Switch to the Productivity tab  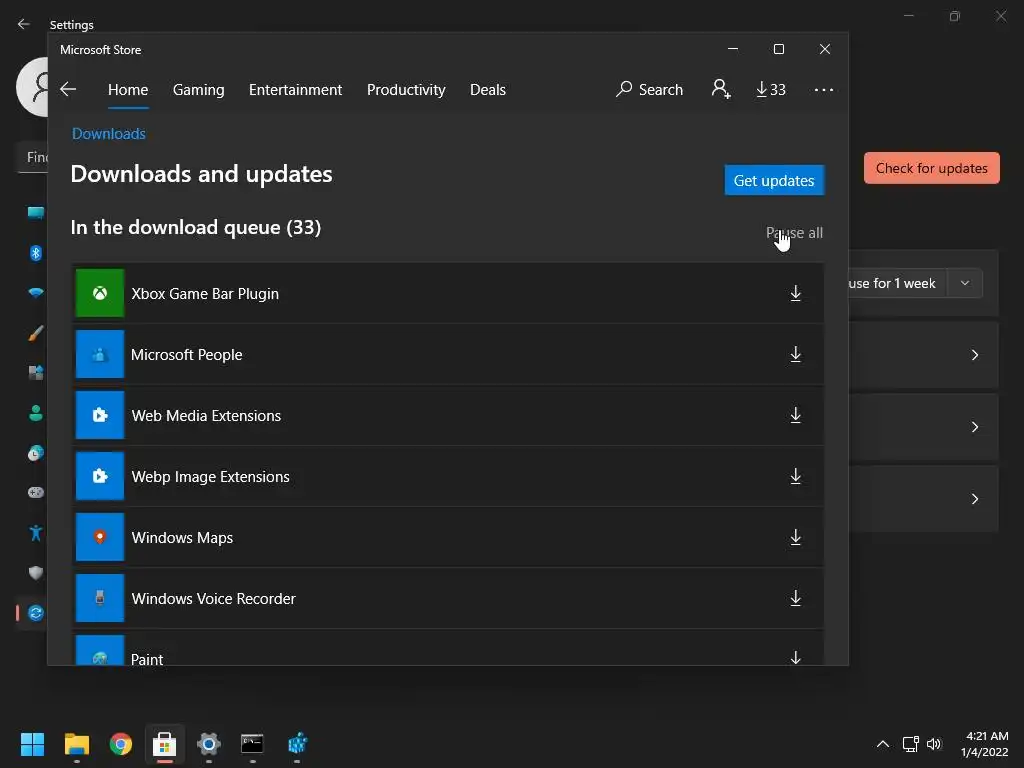pyautogui.click(x=406, y=89)
